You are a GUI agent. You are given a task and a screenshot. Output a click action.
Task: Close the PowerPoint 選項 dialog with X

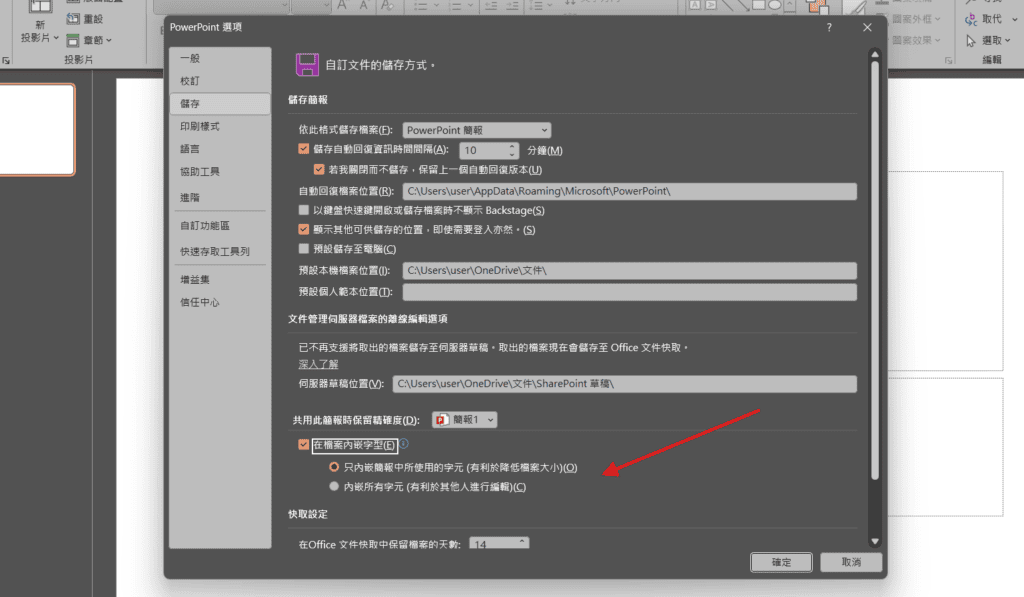click(867, 27)
